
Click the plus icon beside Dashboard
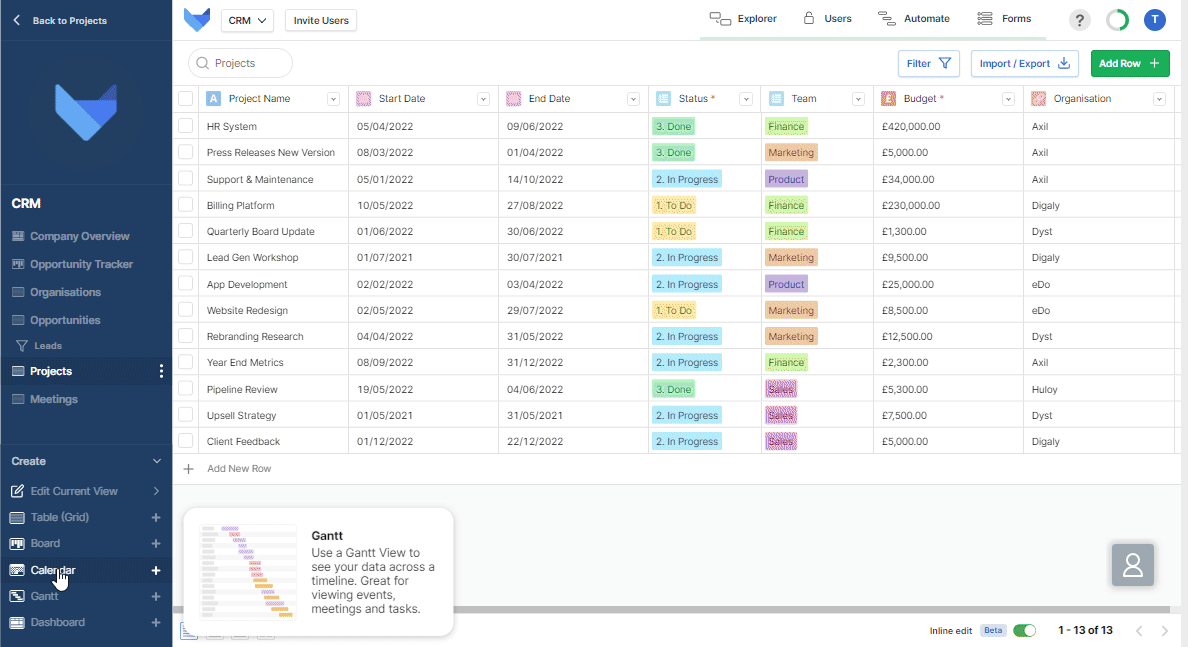[155, 622]
